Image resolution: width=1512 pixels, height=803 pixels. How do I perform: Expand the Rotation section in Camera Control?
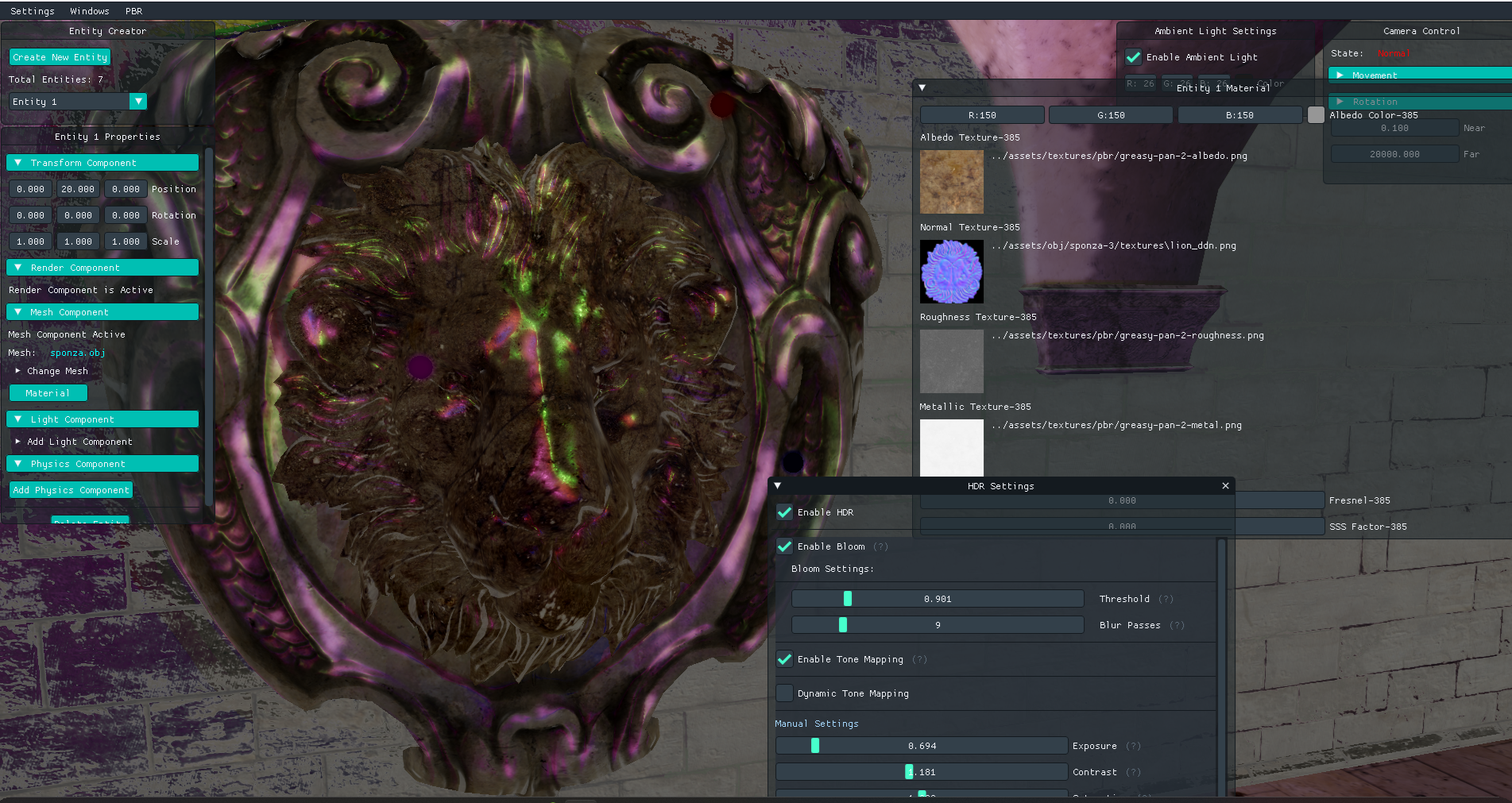[x=1420, y=102]
